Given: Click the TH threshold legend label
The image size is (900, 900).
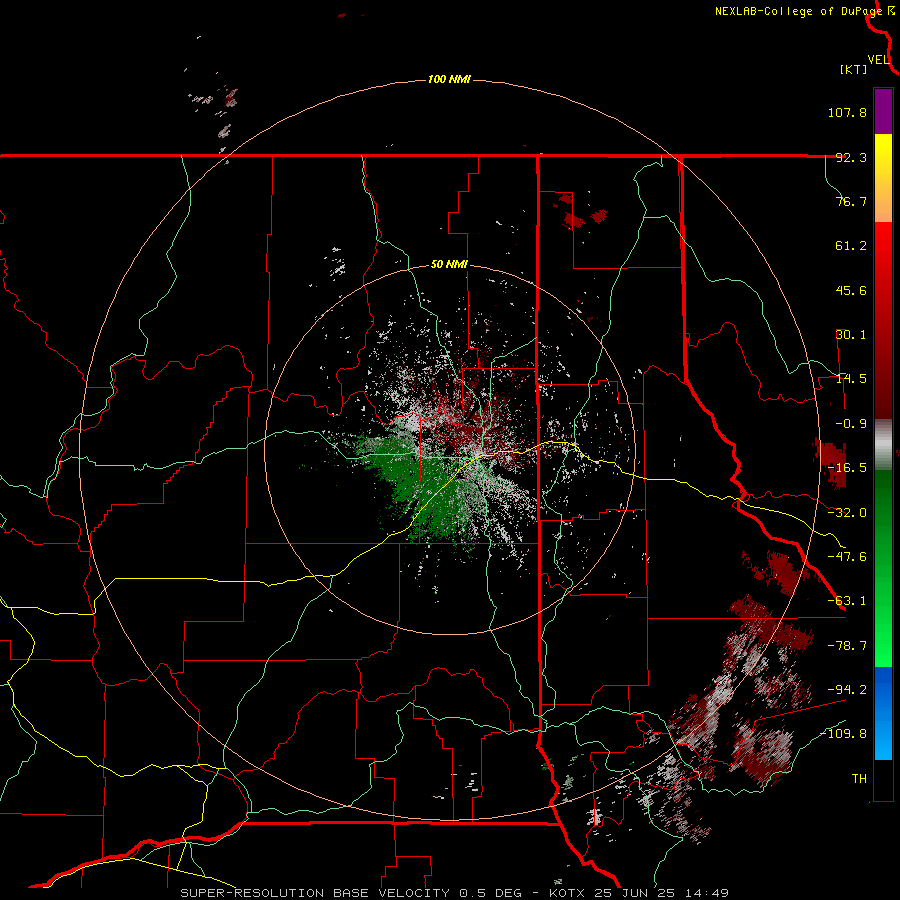Looking at the screenshot, I should (x=859, y=778).
